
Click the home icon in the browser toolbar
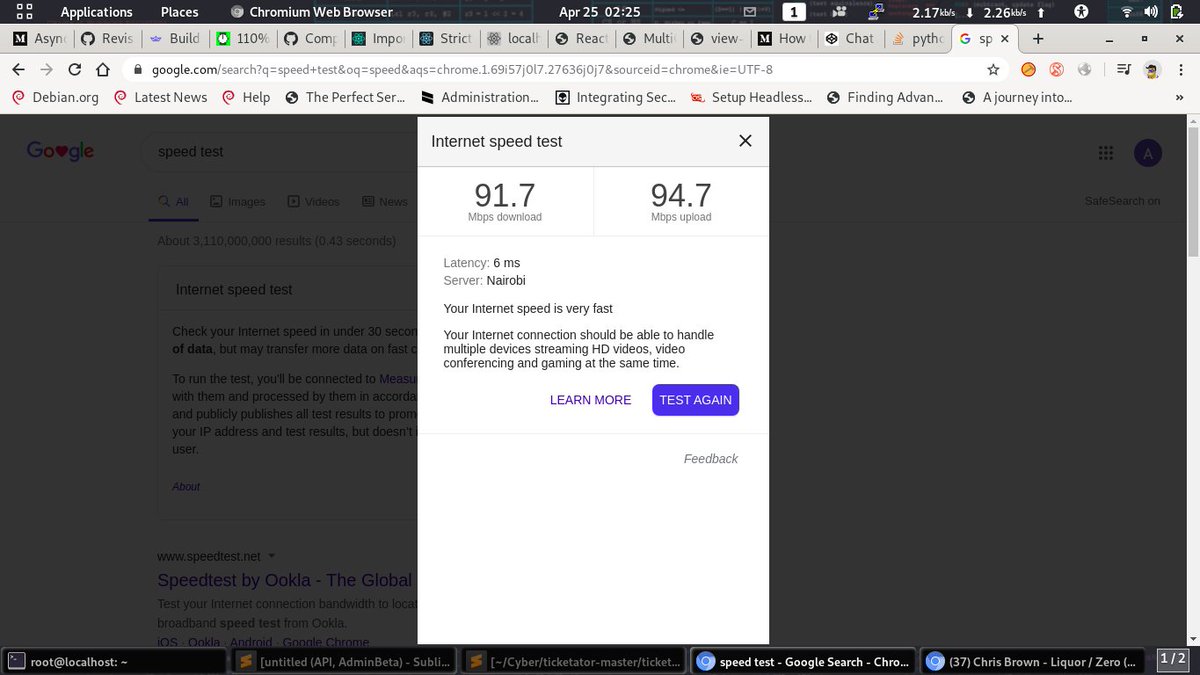pos(103,69)
